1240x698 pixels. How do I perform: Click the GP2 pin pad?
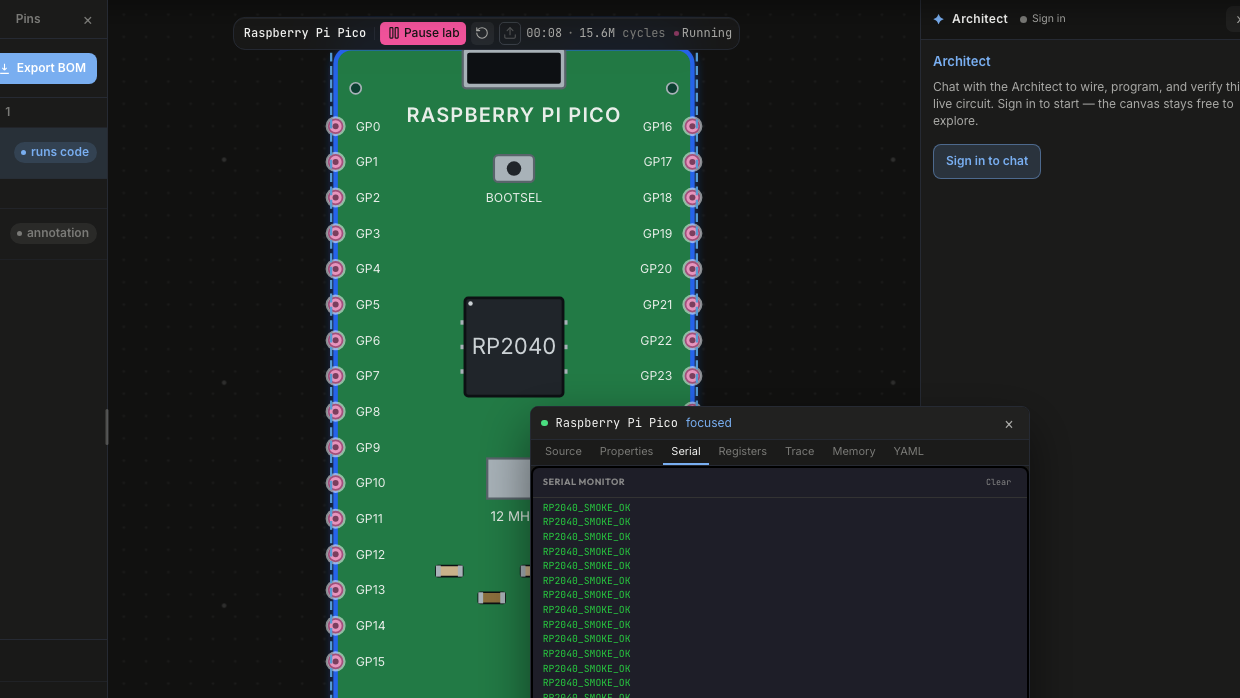(336, 197)
